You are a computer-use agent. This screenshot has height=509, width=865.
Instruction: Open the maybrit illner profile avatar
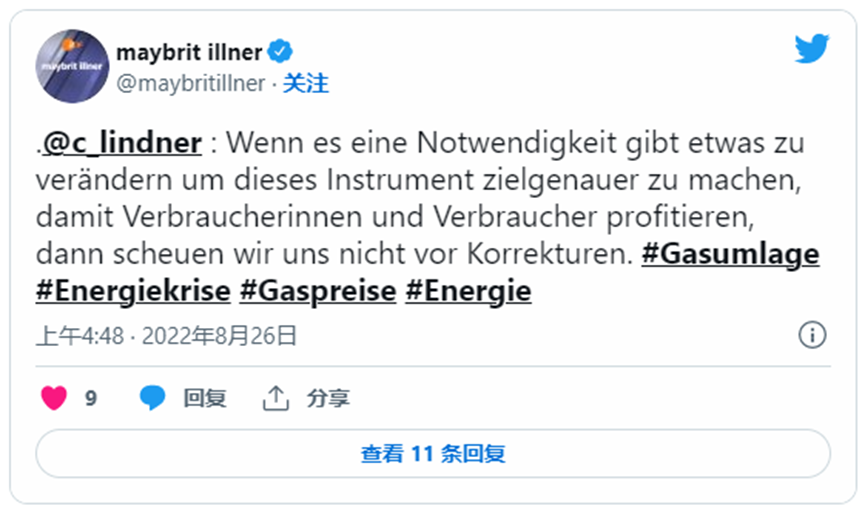[x=72, y=66]
